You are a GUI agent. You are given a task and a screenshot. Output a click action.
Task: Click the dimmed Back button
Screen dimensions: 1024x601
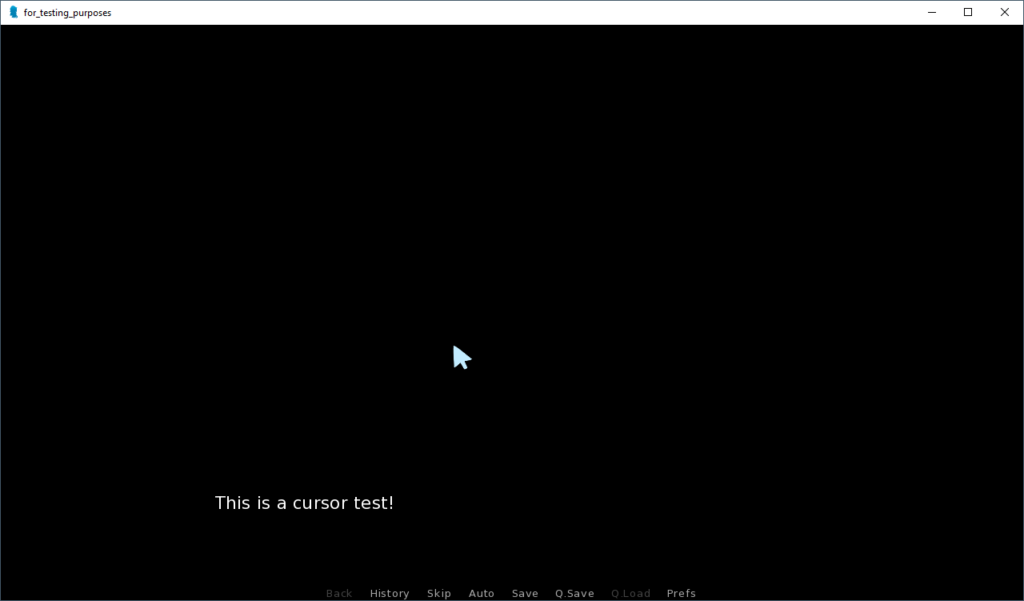tap(339, 593)
